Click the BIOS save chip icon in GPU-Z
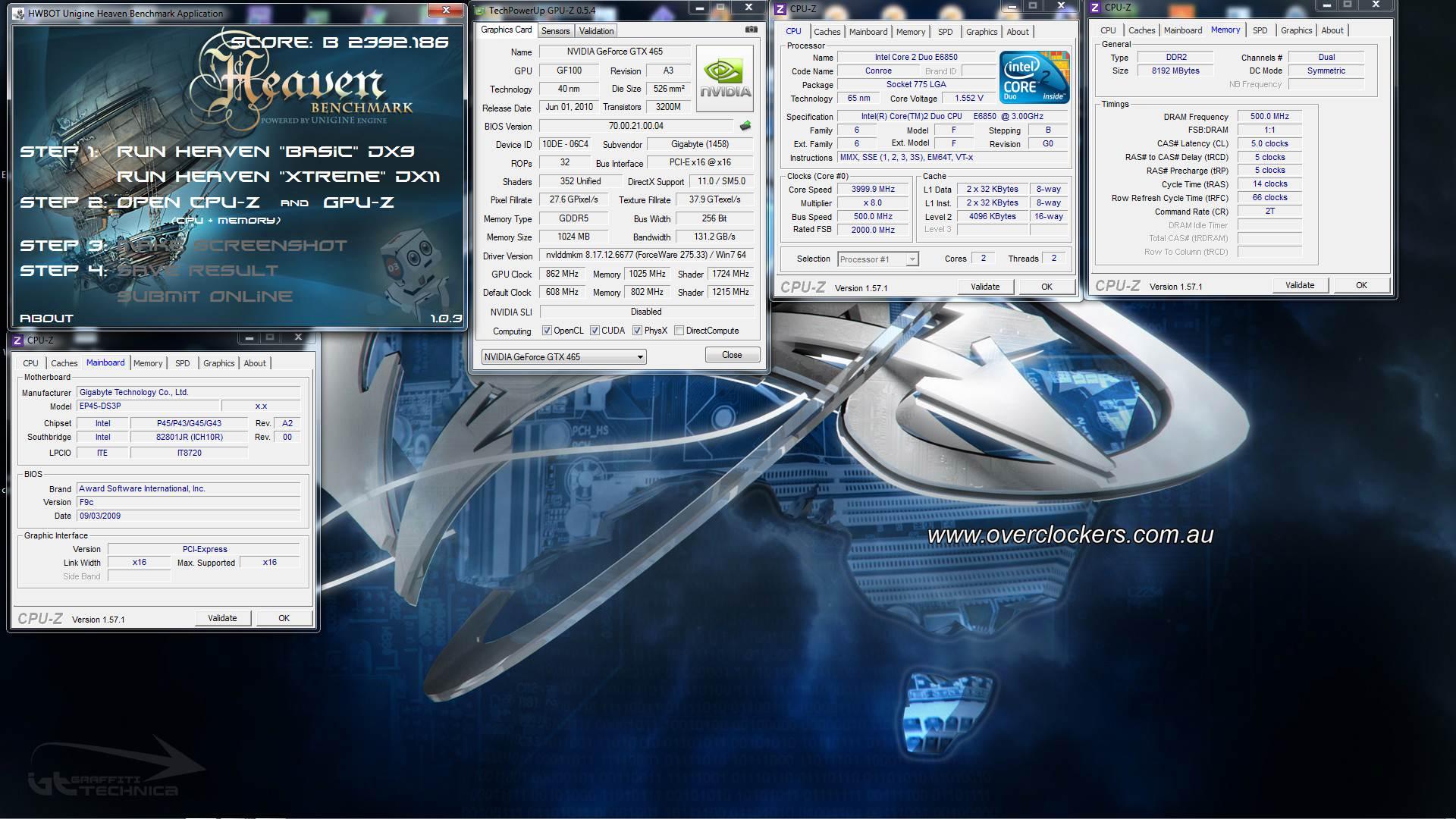This screenshot has width=1456, height=819. click(x=745, y=126)
